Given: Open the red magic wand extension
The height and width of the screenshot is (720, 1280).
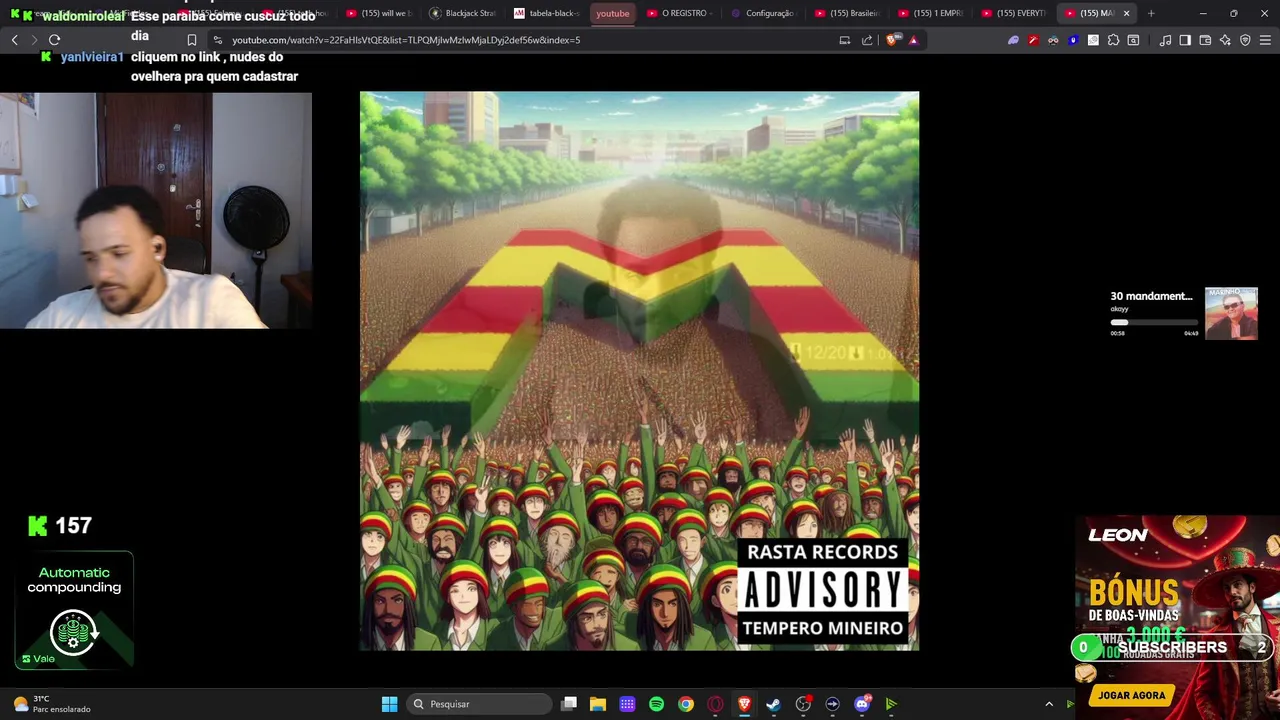Looking at the screenshot, I should [x=1033, y=40].
